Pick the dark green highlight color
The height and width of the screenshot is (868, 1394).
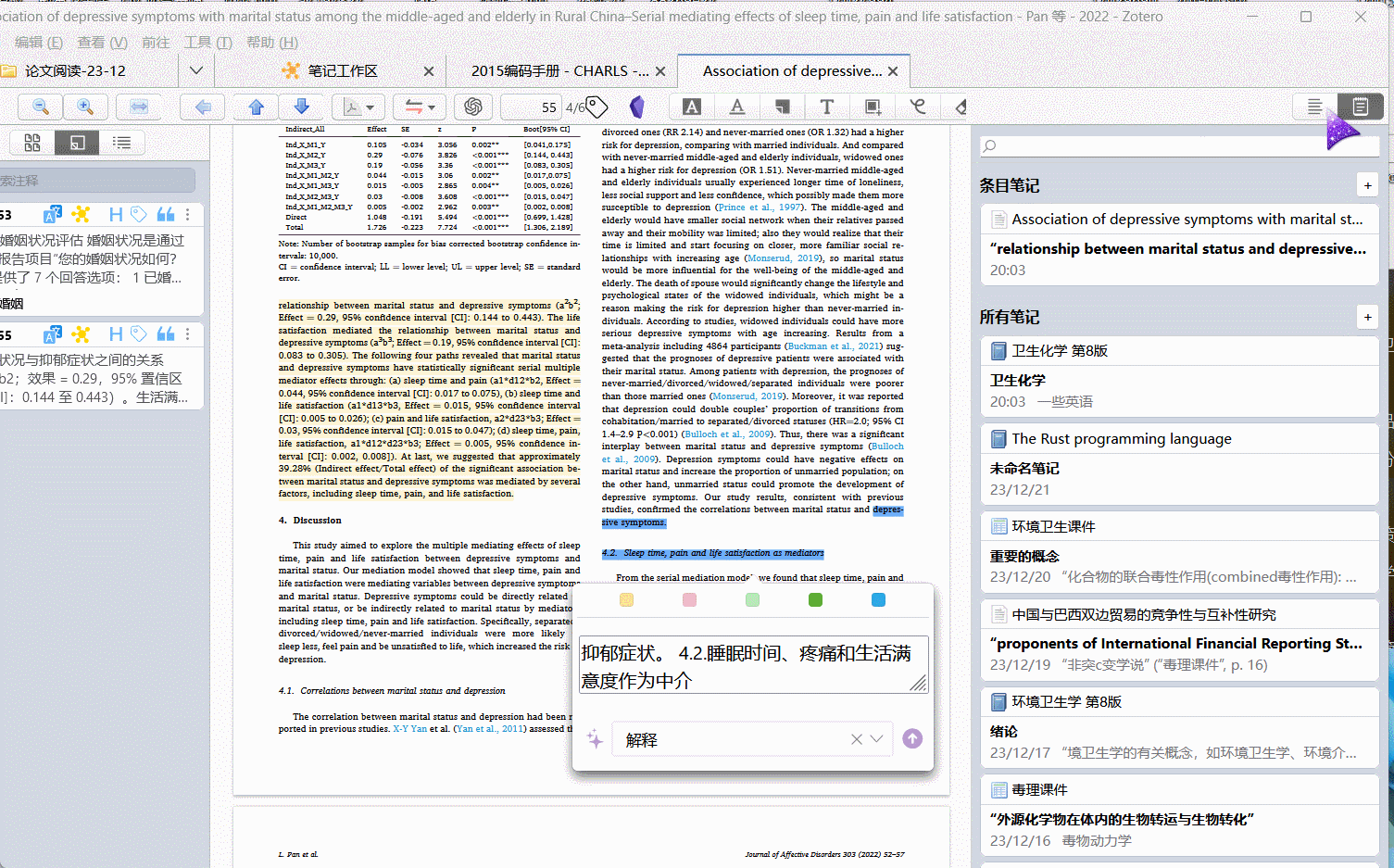815,600
